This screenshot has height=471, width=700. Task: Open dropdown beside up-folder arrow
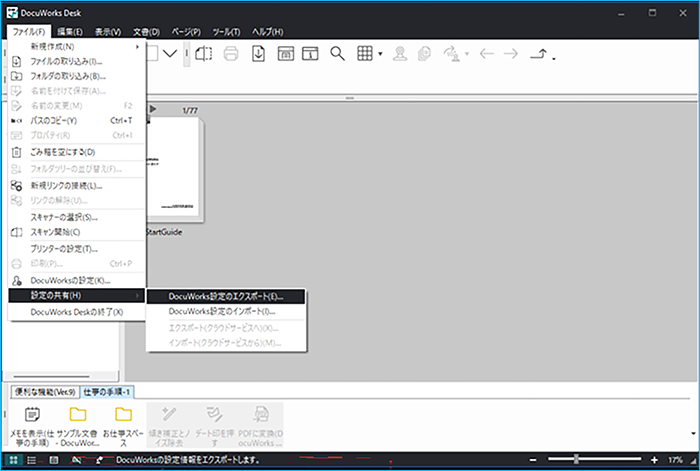[554, 58]
